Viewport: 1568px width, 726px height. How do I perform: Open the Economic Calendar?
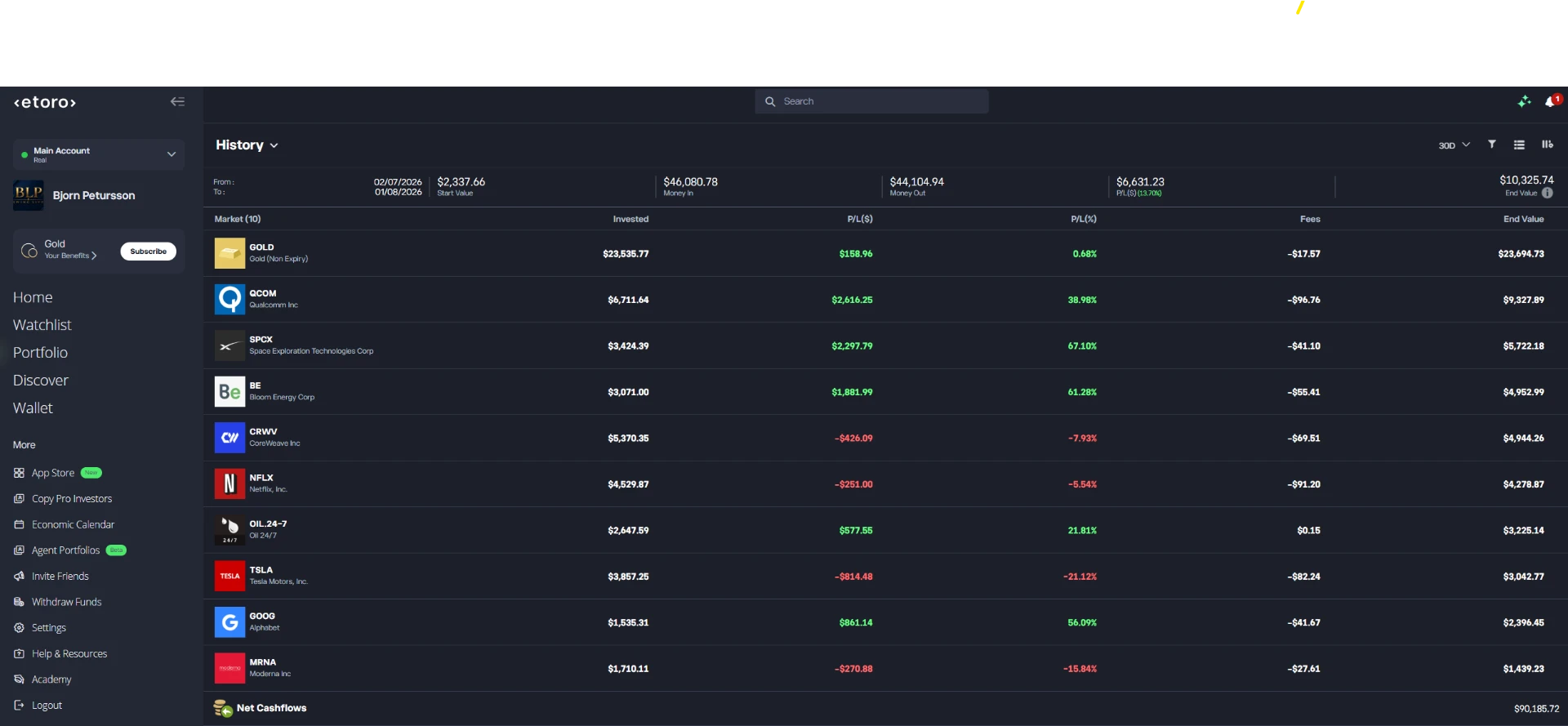73,524
